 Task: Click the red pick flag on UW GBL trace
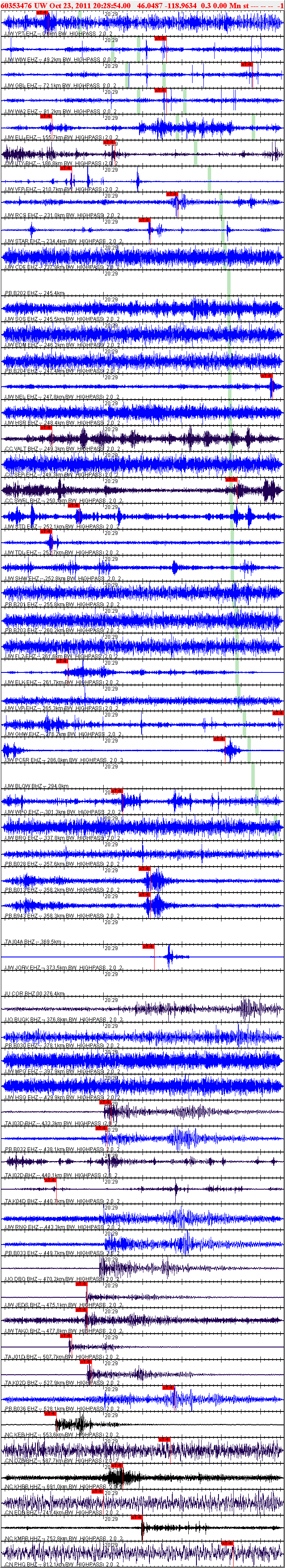(247, 64)
